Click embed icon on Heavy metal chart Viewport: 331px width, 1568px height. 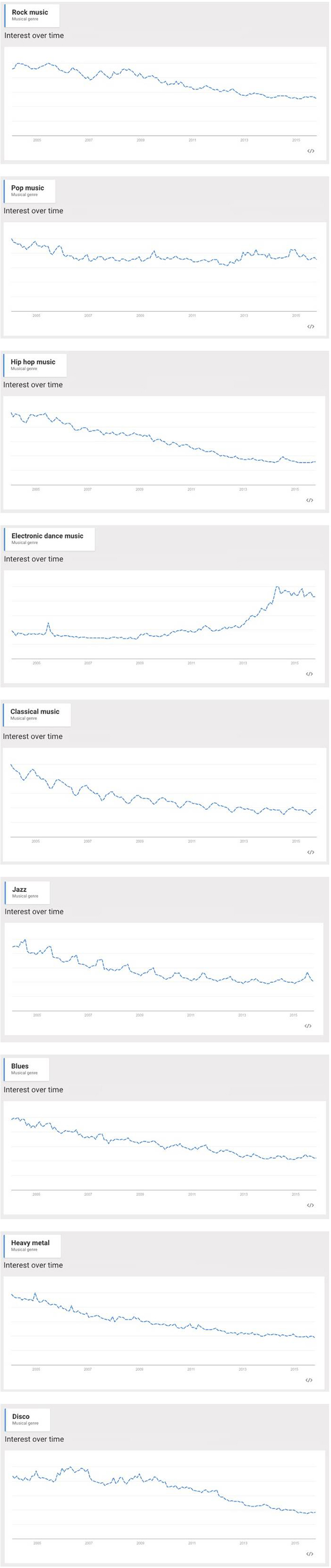point(309,1380)
